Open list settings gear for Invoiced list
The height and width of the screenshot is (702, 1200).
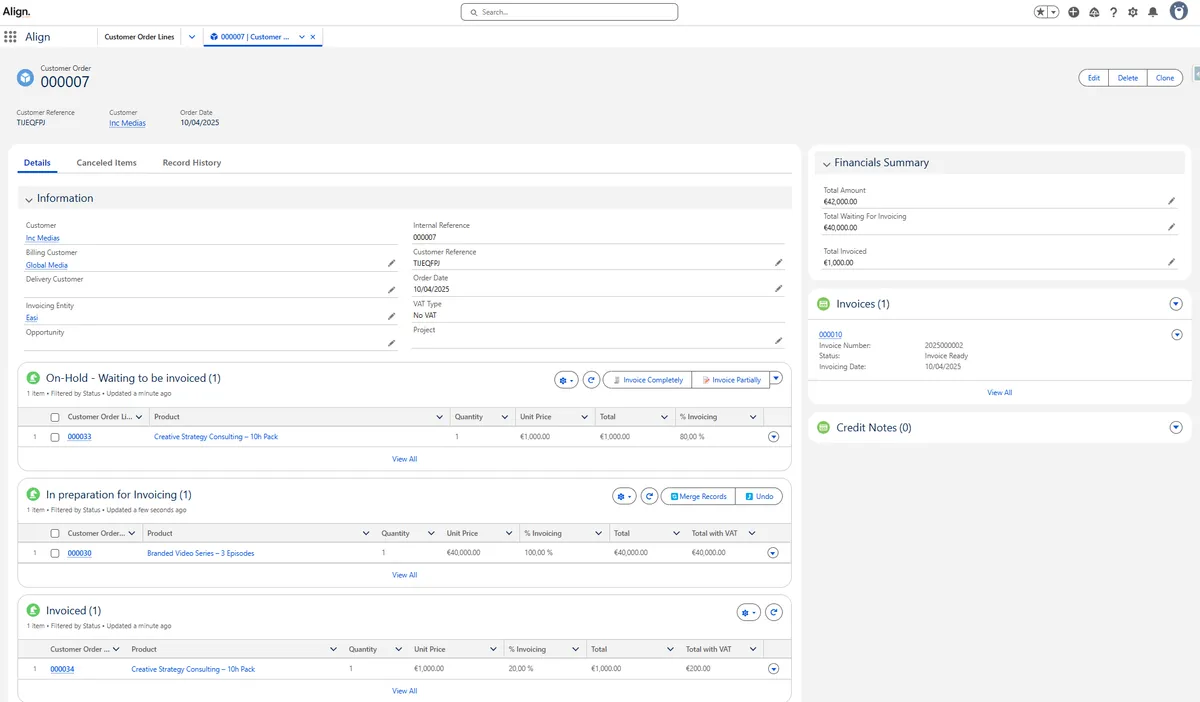click(749, 612)
